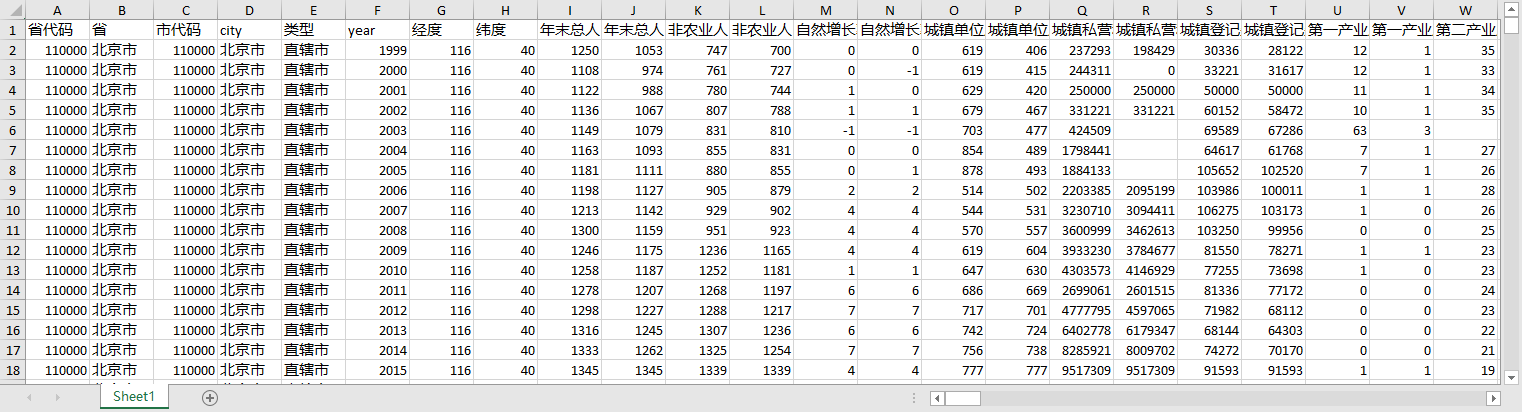This screenshot has width=1522, height=412.
Task: Select column Q header
Action: [1081, 10]
